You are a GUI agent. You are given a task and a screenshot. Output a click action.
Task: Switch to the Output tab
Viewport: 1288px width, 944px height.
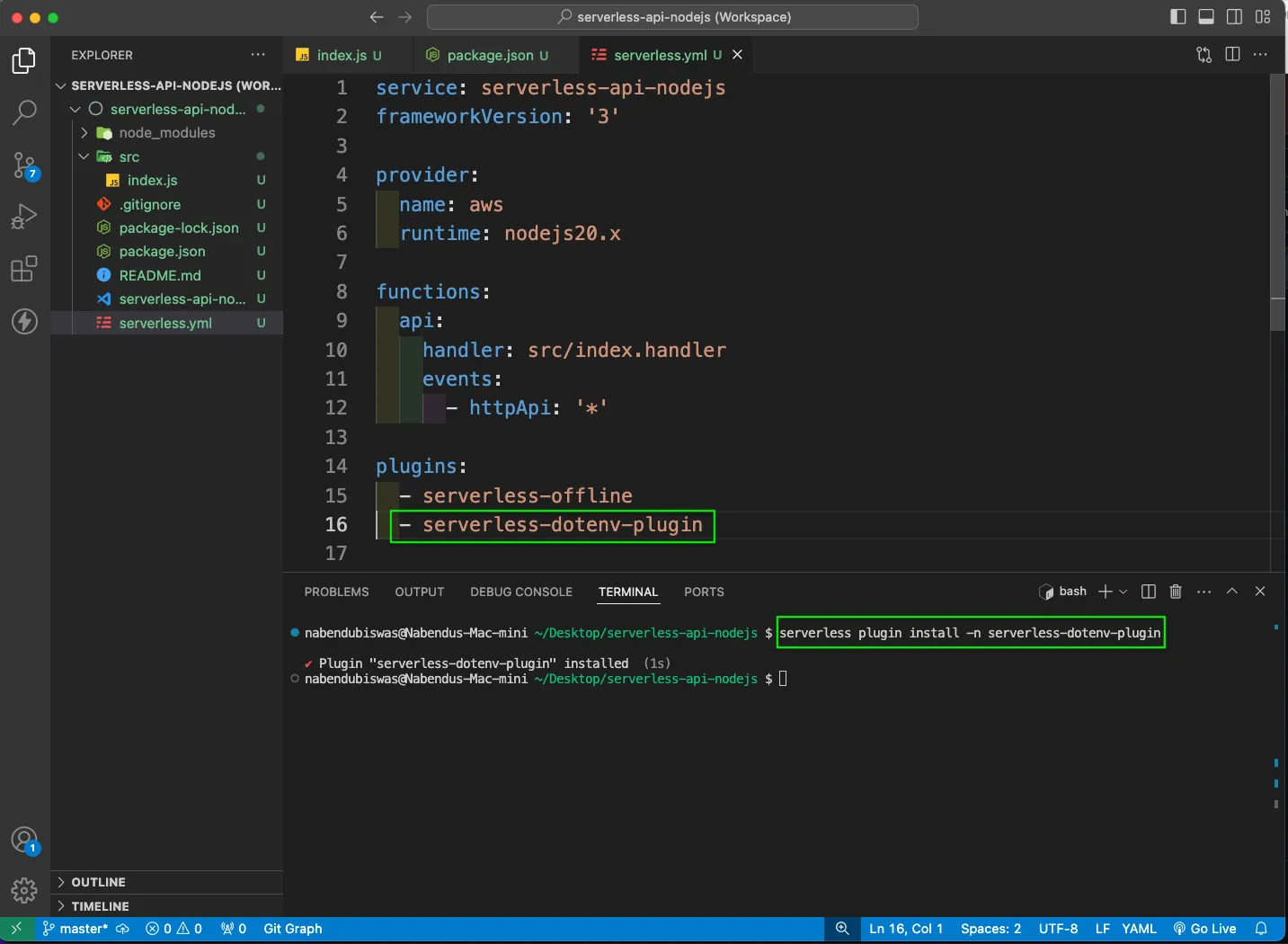(x=420, y=592)
